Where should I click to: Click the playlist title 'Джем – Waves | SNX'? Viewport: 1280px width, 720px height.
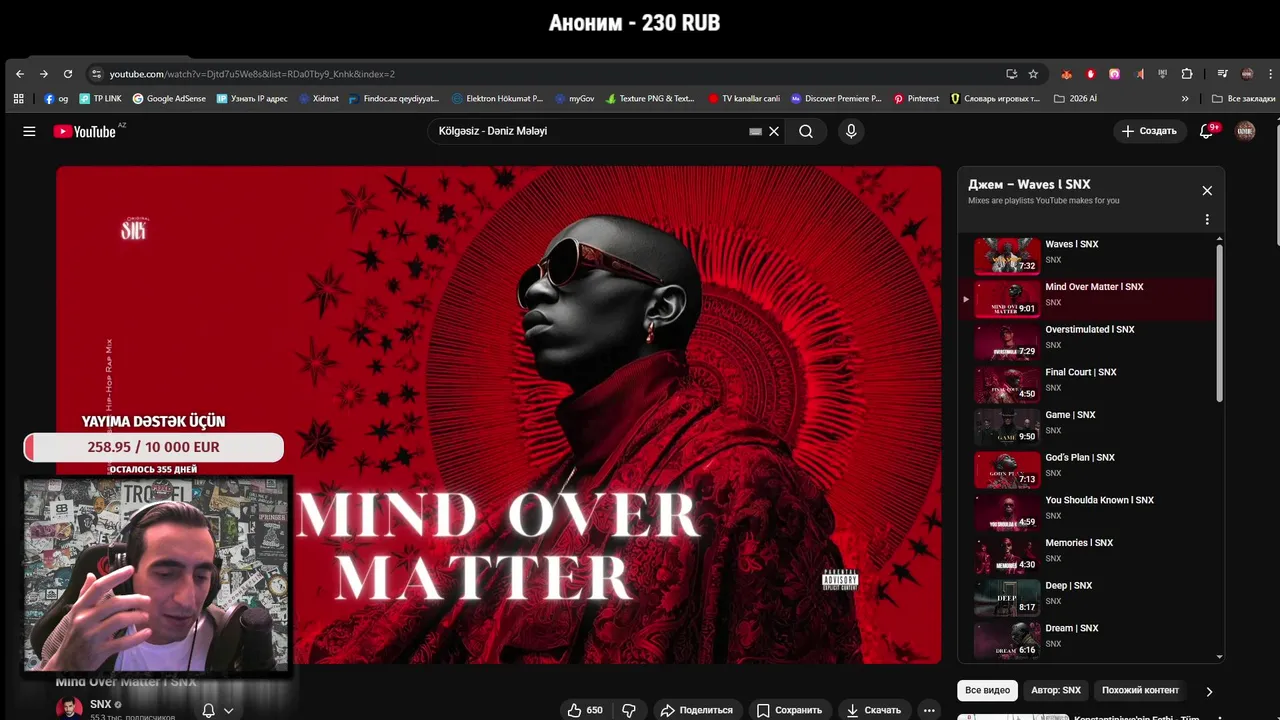1029,185
